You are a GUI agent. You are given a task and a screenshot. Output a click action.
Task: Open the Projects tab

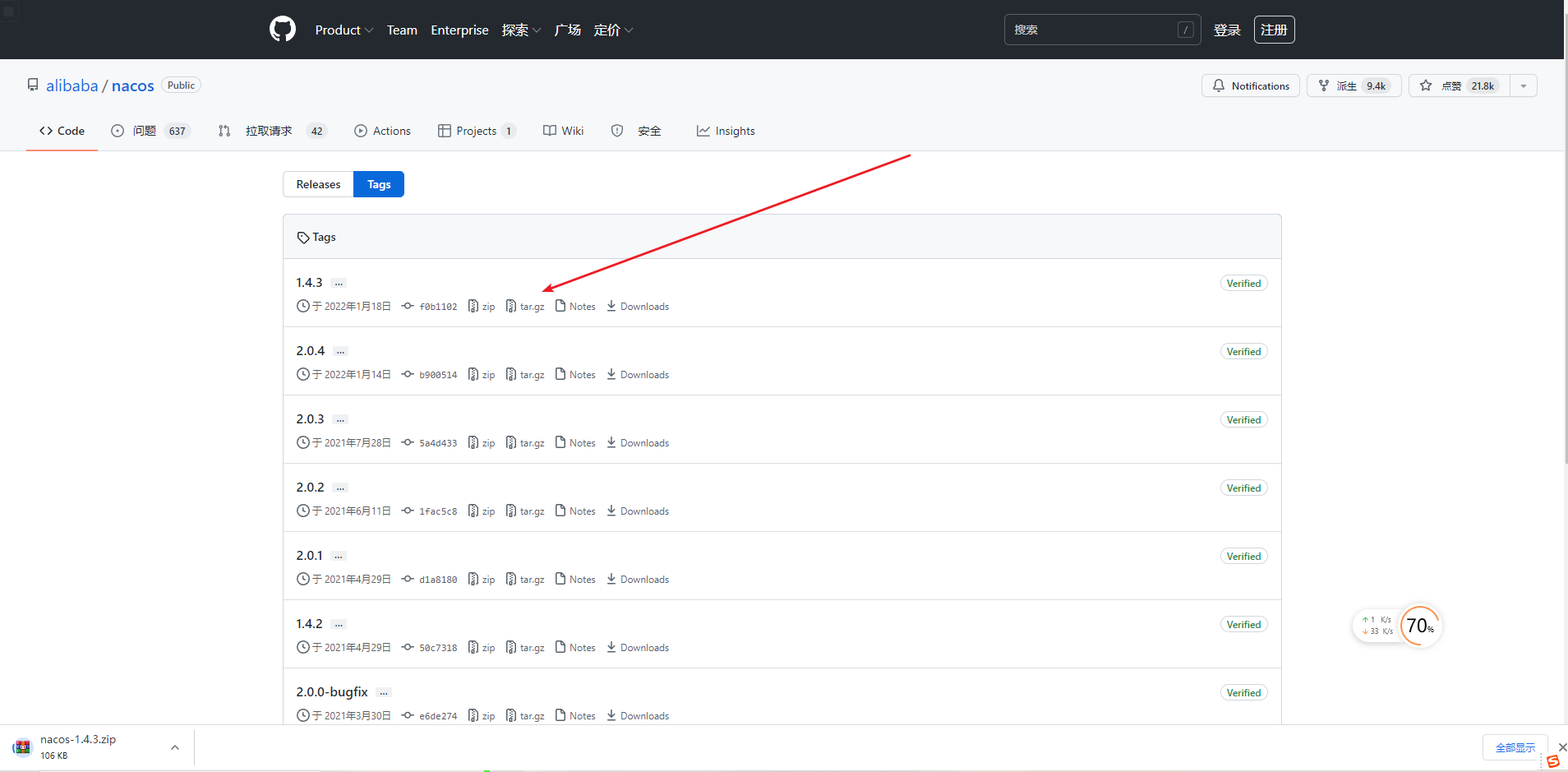[477, 131]
